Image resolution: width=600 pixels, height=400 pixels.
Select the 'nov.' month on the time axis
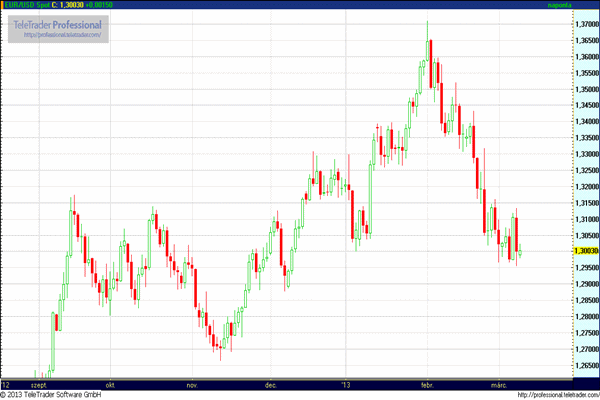192,384
